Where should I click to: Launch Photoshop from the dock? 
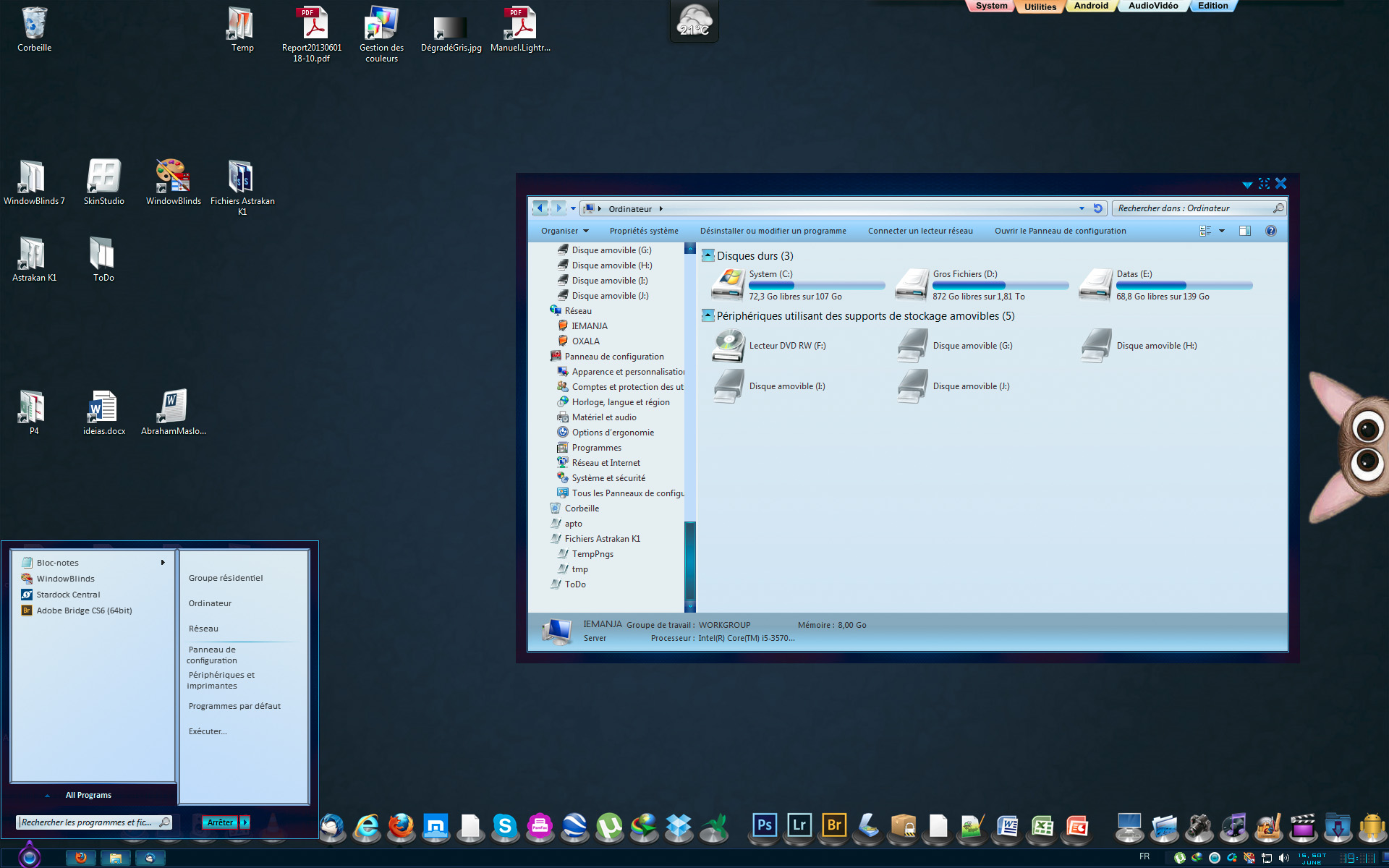[765, 825]
